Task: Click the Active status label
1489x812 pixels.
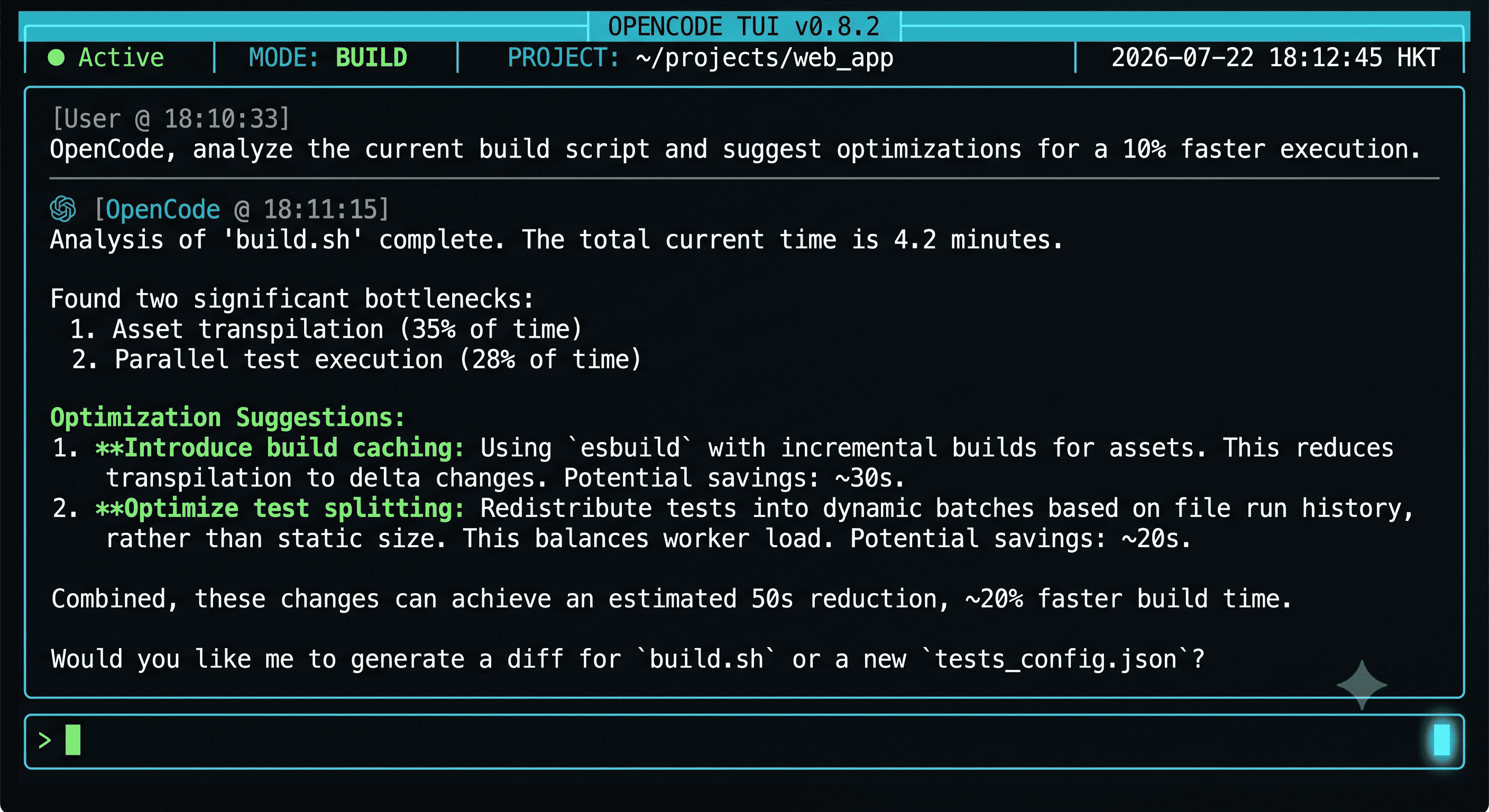Action: point(122,58)
